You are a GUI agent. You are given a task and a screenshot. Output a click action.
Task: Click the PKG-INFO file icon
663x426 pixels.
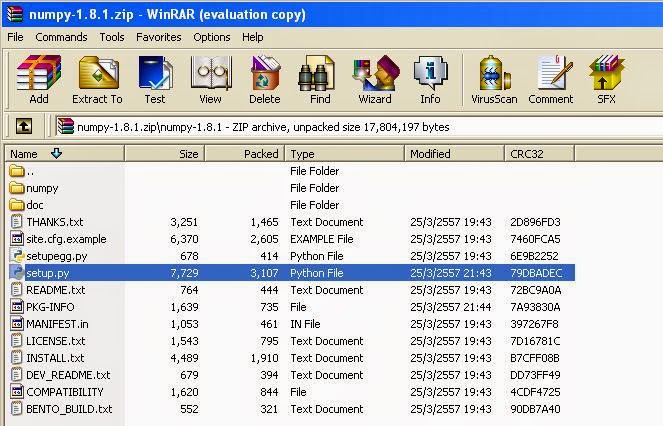(16, 307)
